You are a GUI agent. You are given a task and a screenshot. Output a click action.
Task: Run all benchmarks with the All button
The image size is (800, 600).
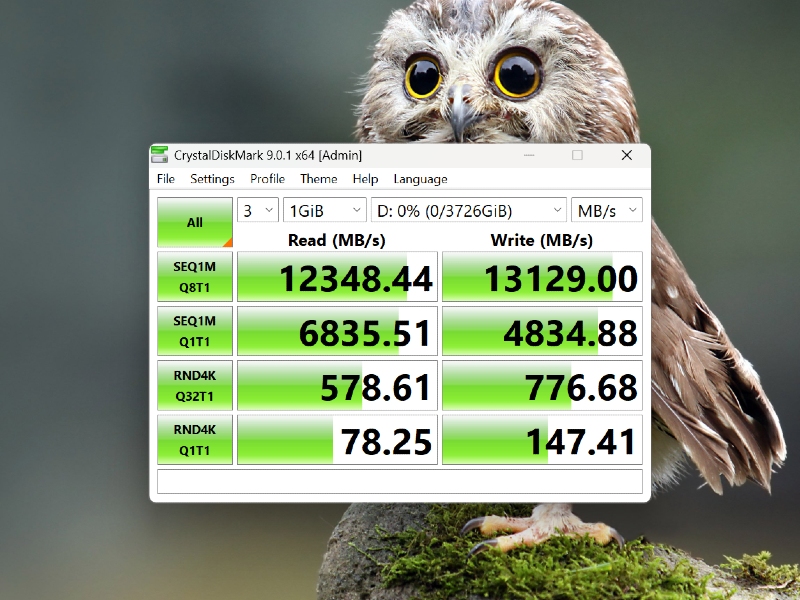195,222
